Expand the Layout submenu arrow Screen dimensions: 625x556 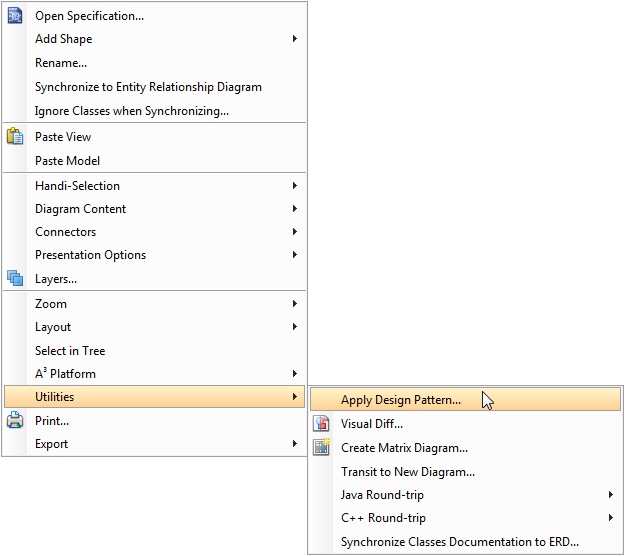(295, 327)
